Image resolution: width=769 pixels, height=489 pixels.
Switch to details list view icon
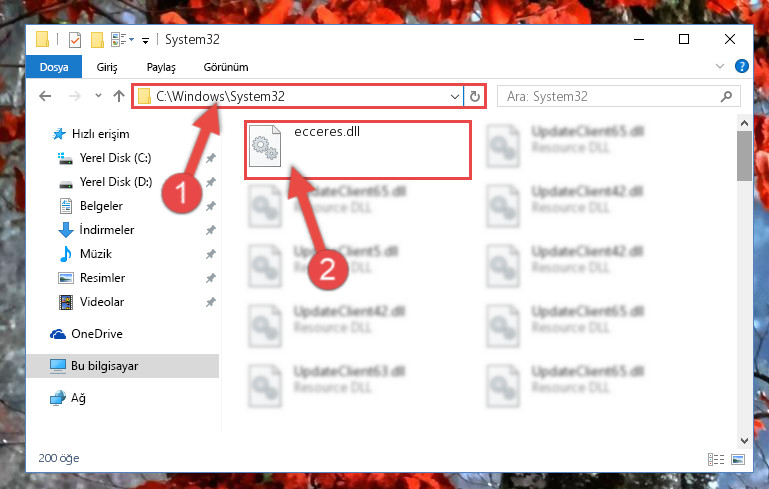tap(716, 460)
